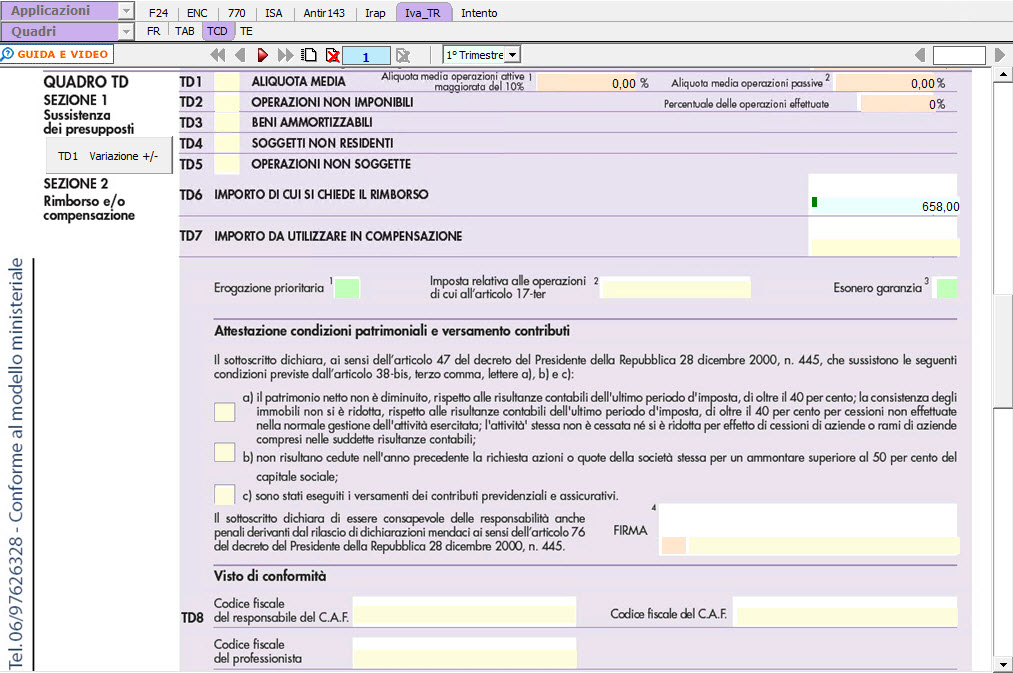The image size is (1013, 673).
Task: Select the Irap tab
Action: click(375, 13)
